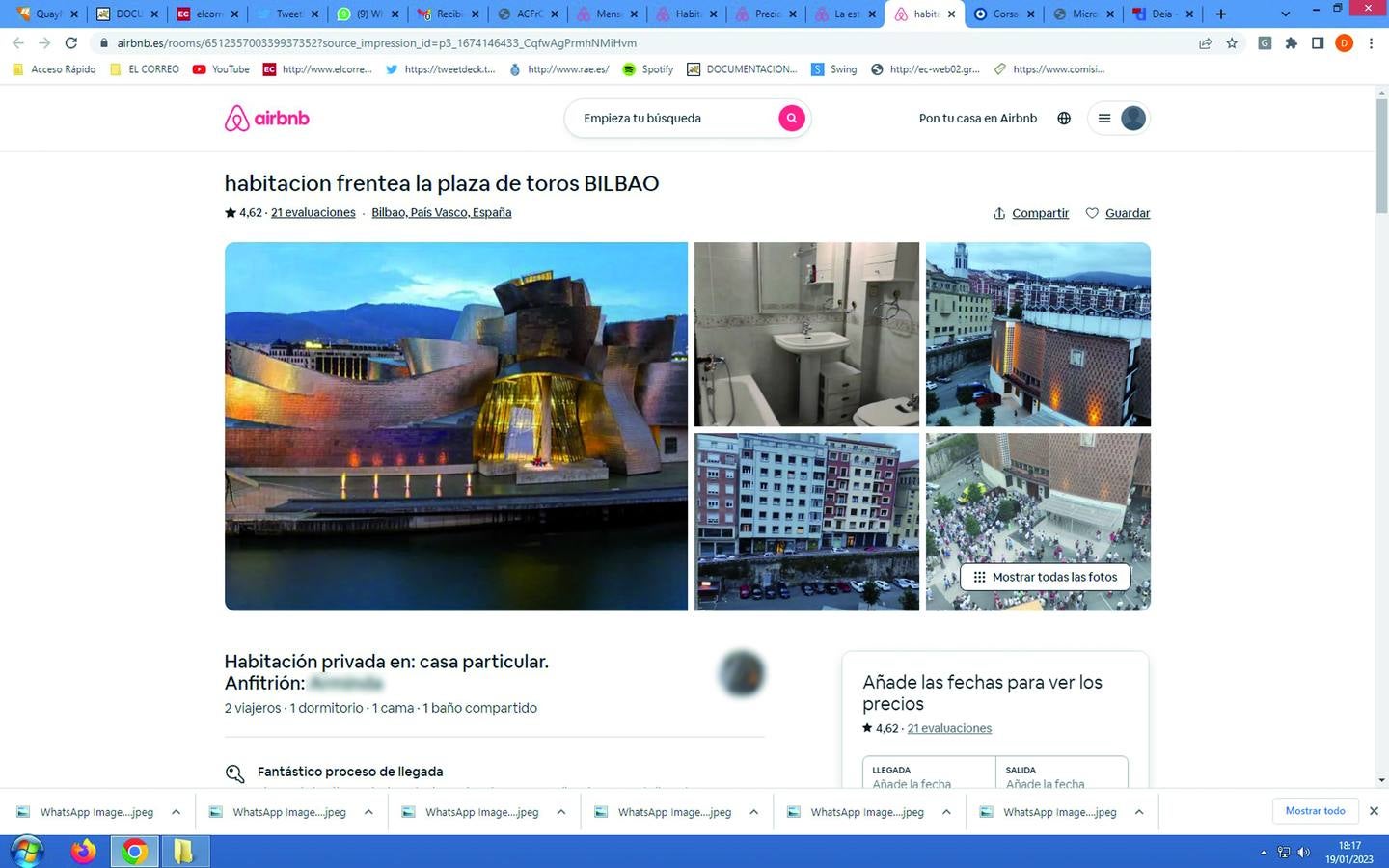Open the 21 evaluaciones link under title
Image resolution: width=1389 pixels, height=868 pixels.
click(313, 212)
